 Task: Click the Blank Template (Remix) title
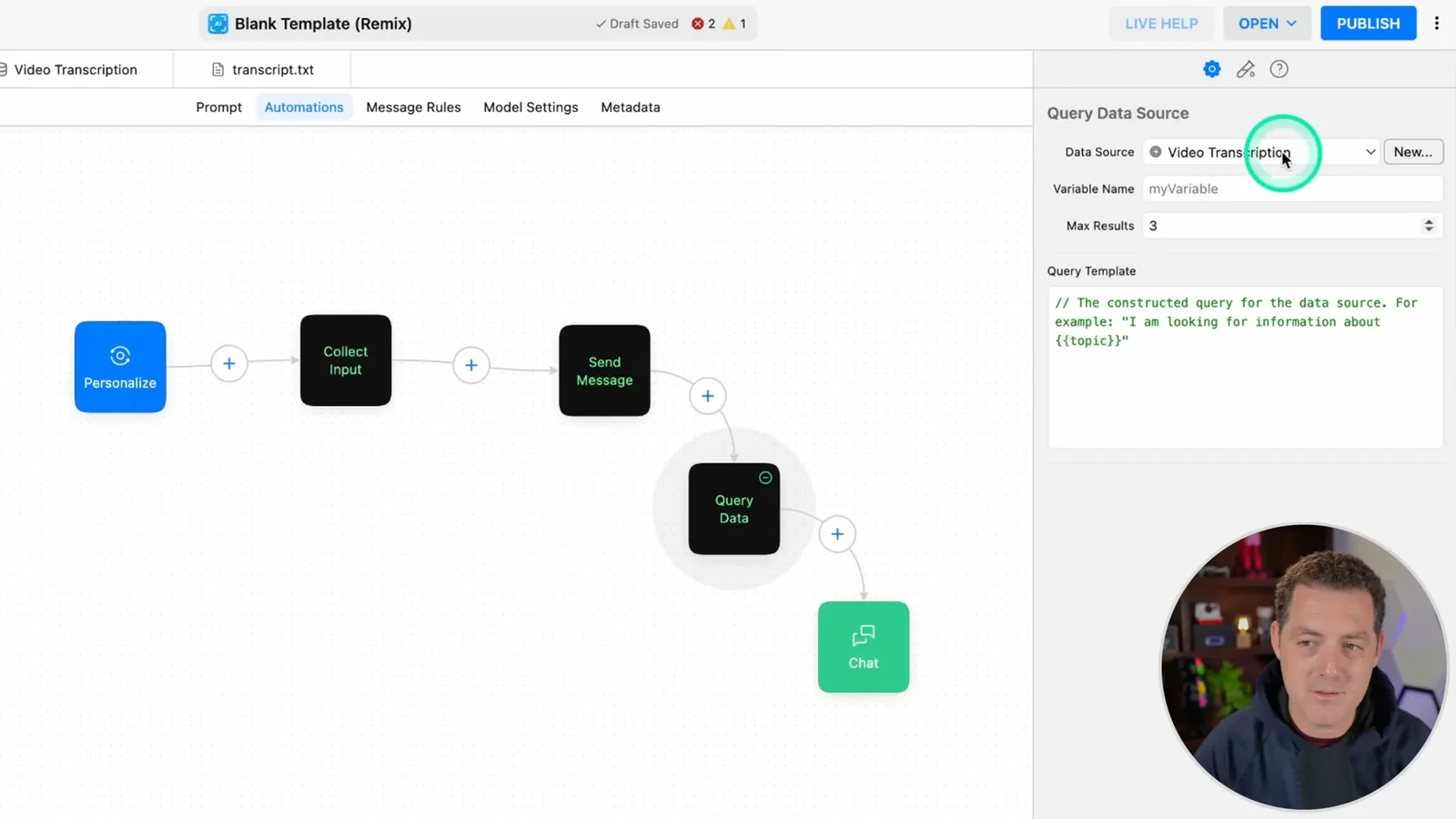(323, 24)
